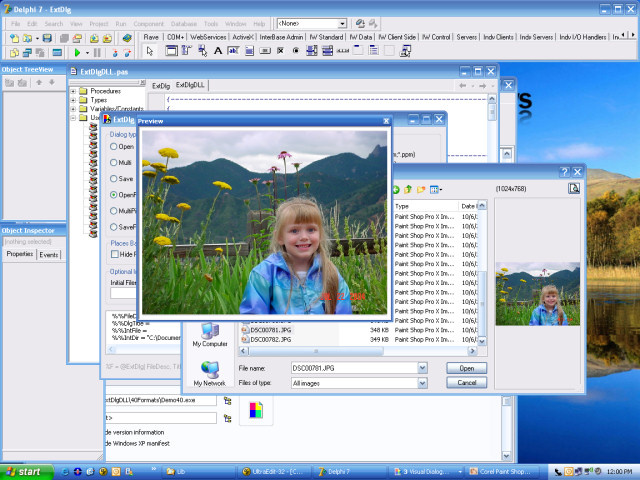Image resolution: width=640 pixels, height=480 pixels.
Task: Pick the Button component icon in palette
Action: pos(265,51)
